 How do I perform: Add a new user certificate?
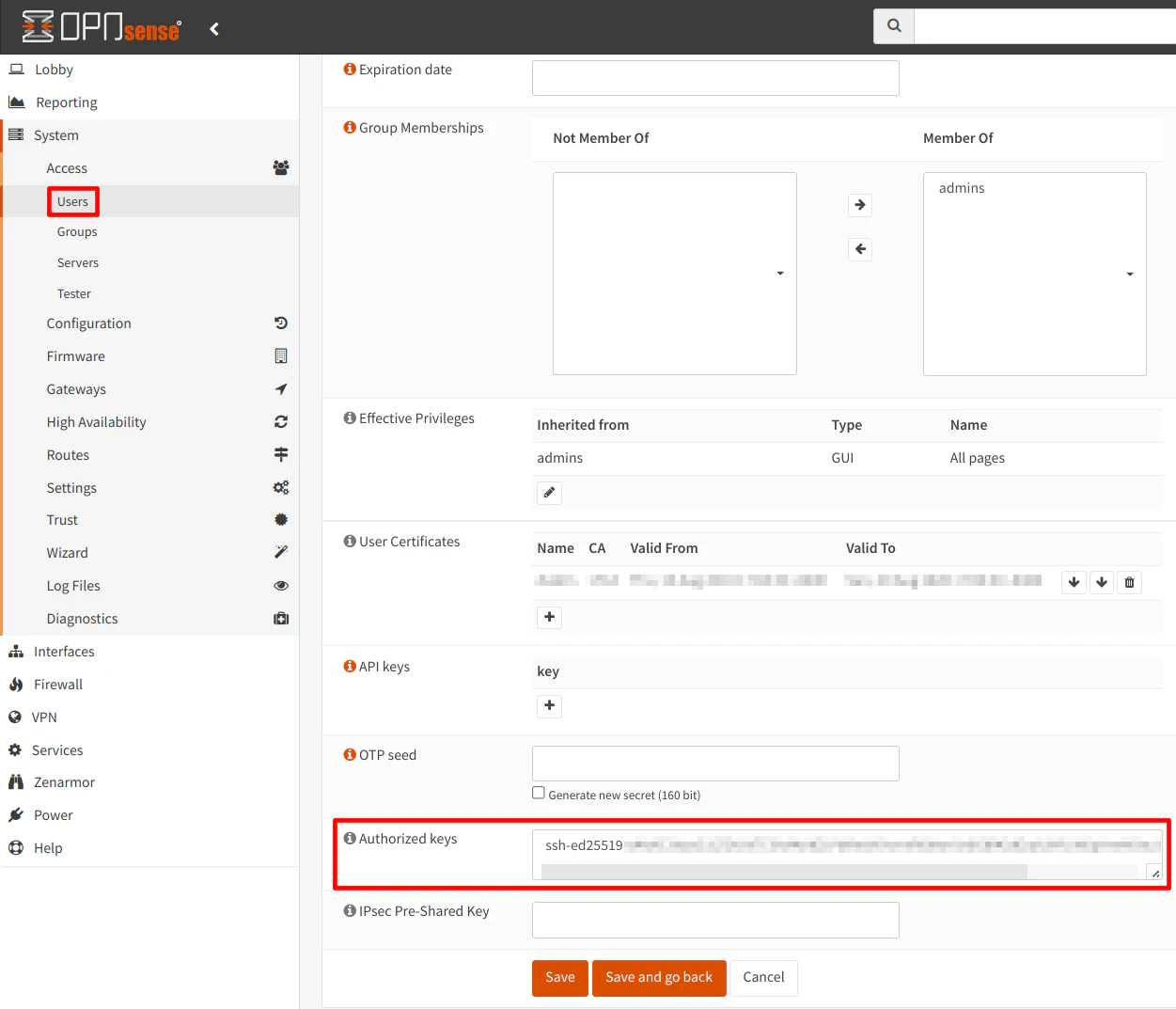pos(550,618)
